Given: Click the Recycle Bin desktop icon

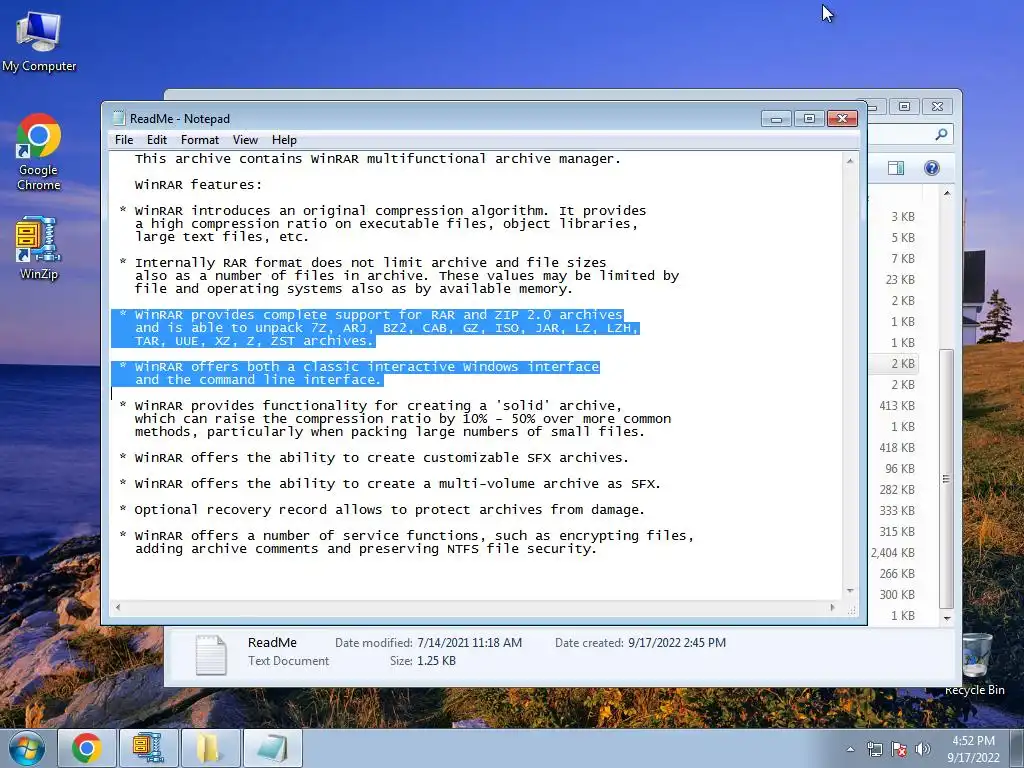Looking at the screenshot, I should (974, 665).
